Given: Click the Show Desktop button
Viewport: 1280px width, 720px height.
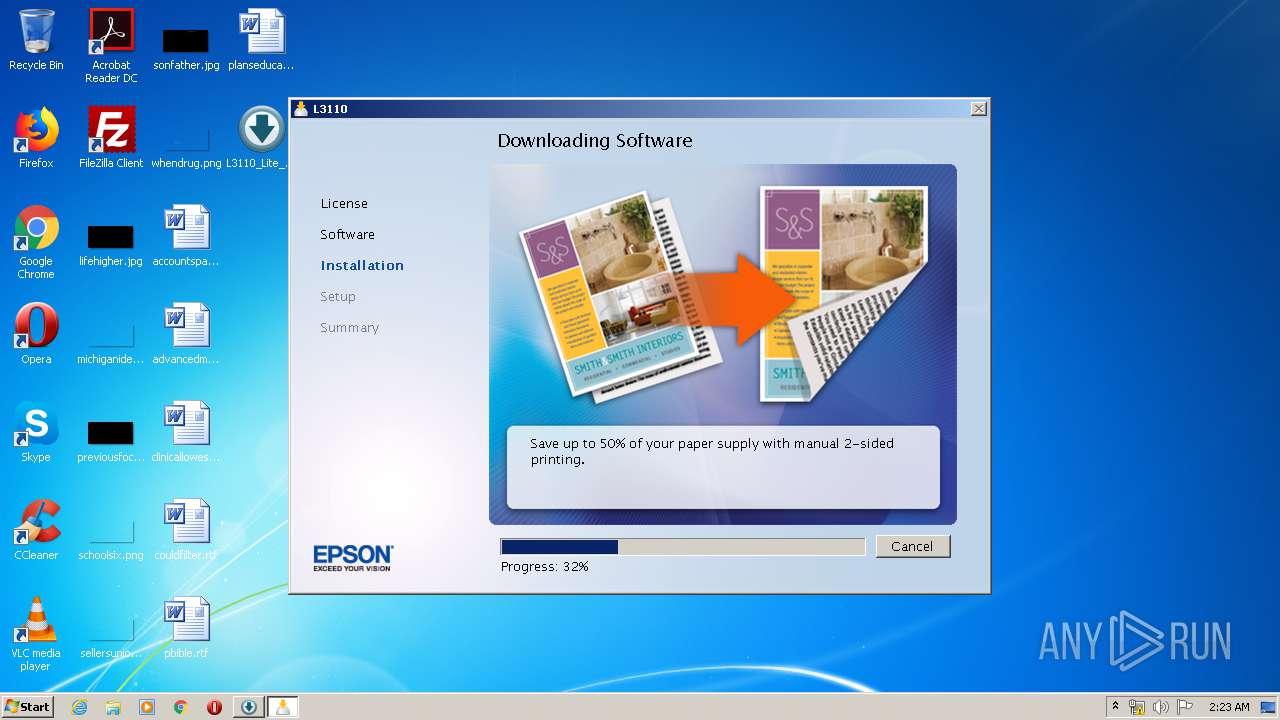Looking at the screenshot, I should click(x=1270, y=707).
